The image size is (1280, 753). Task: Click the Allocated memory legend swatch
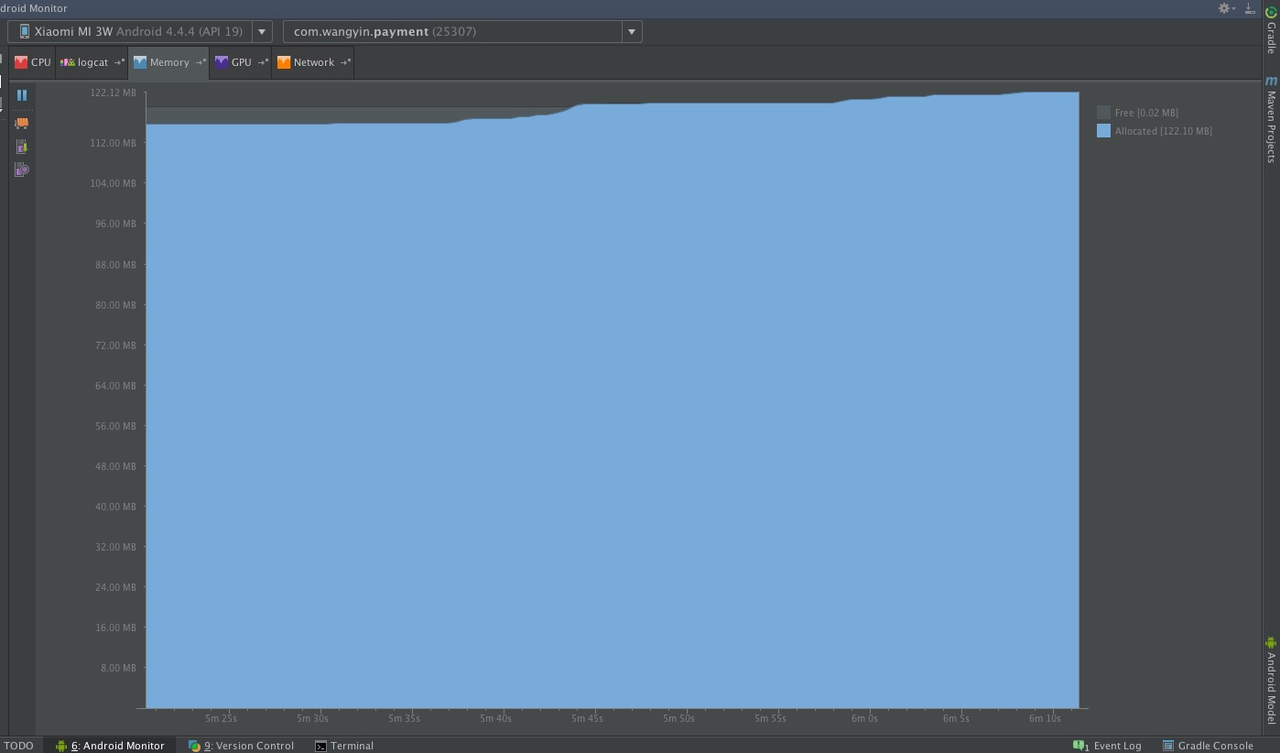[1104, 131]
